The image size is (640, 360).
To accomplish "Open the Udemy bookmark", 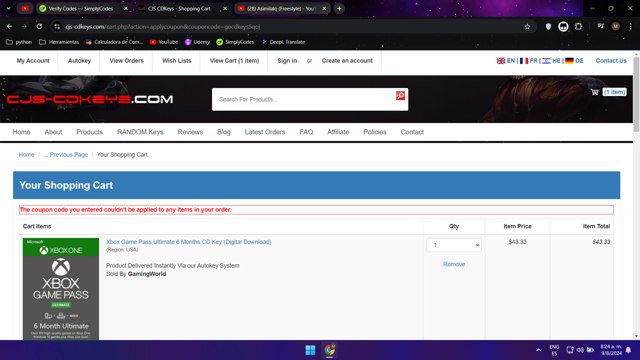I will 197,42.
